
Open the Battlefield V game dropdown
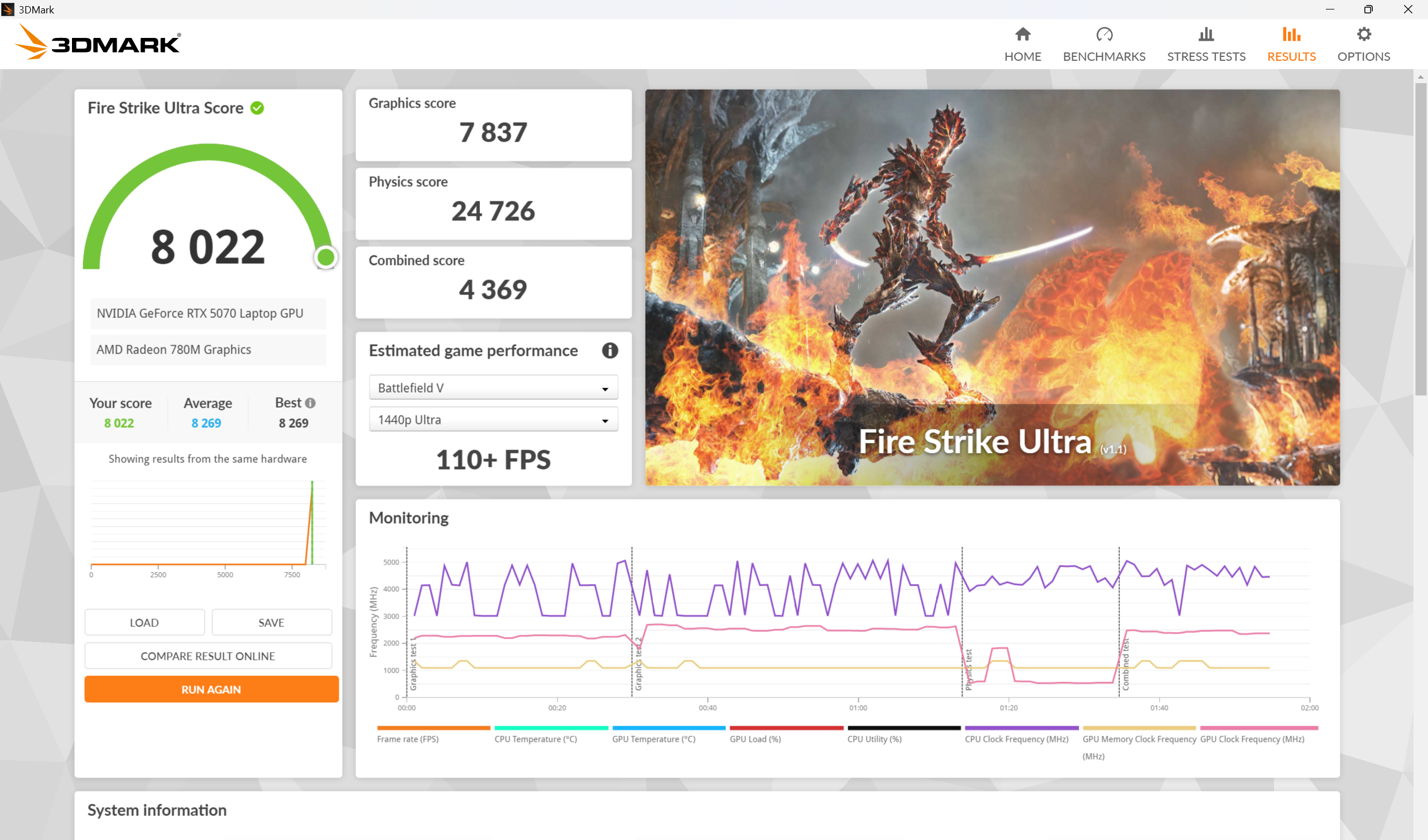pos(493,388)
